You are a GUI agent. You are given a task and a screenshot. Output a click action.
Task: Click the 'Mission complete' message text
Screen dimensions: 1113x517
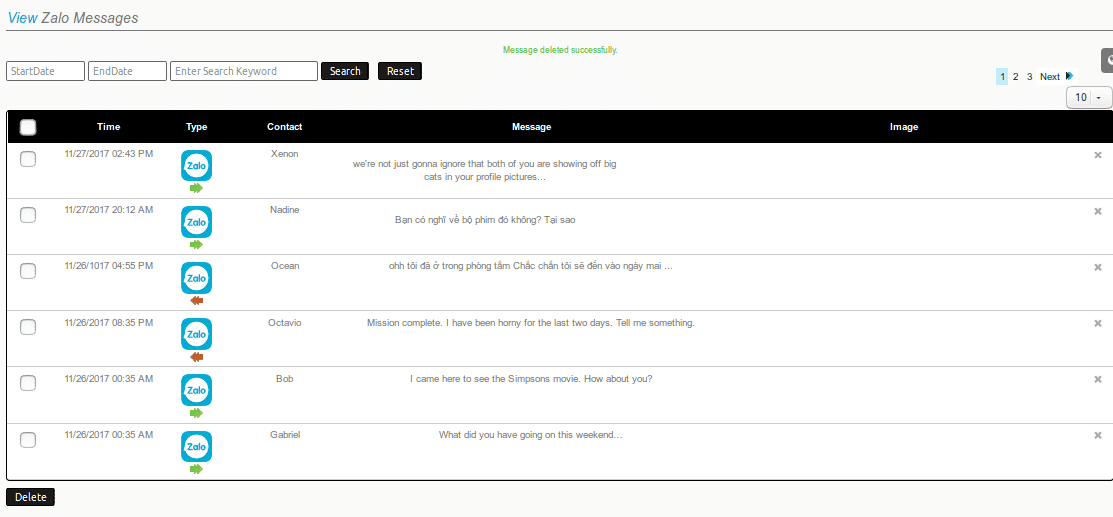(x=531, y=323)
